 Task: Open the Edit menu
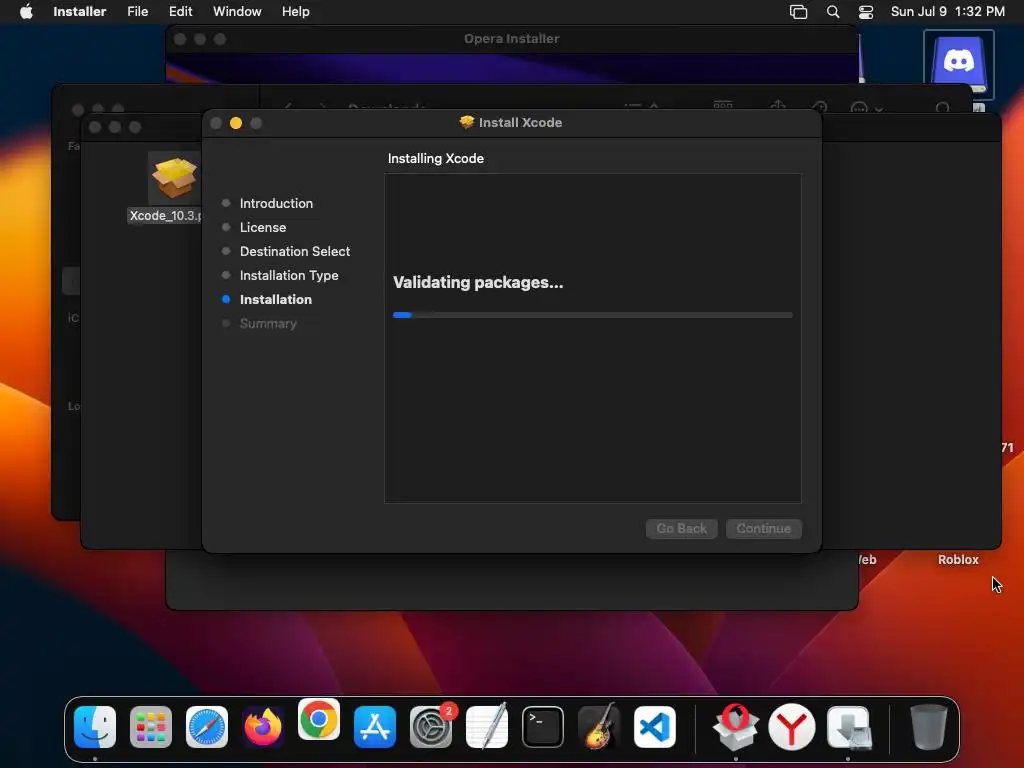(180, 11)
